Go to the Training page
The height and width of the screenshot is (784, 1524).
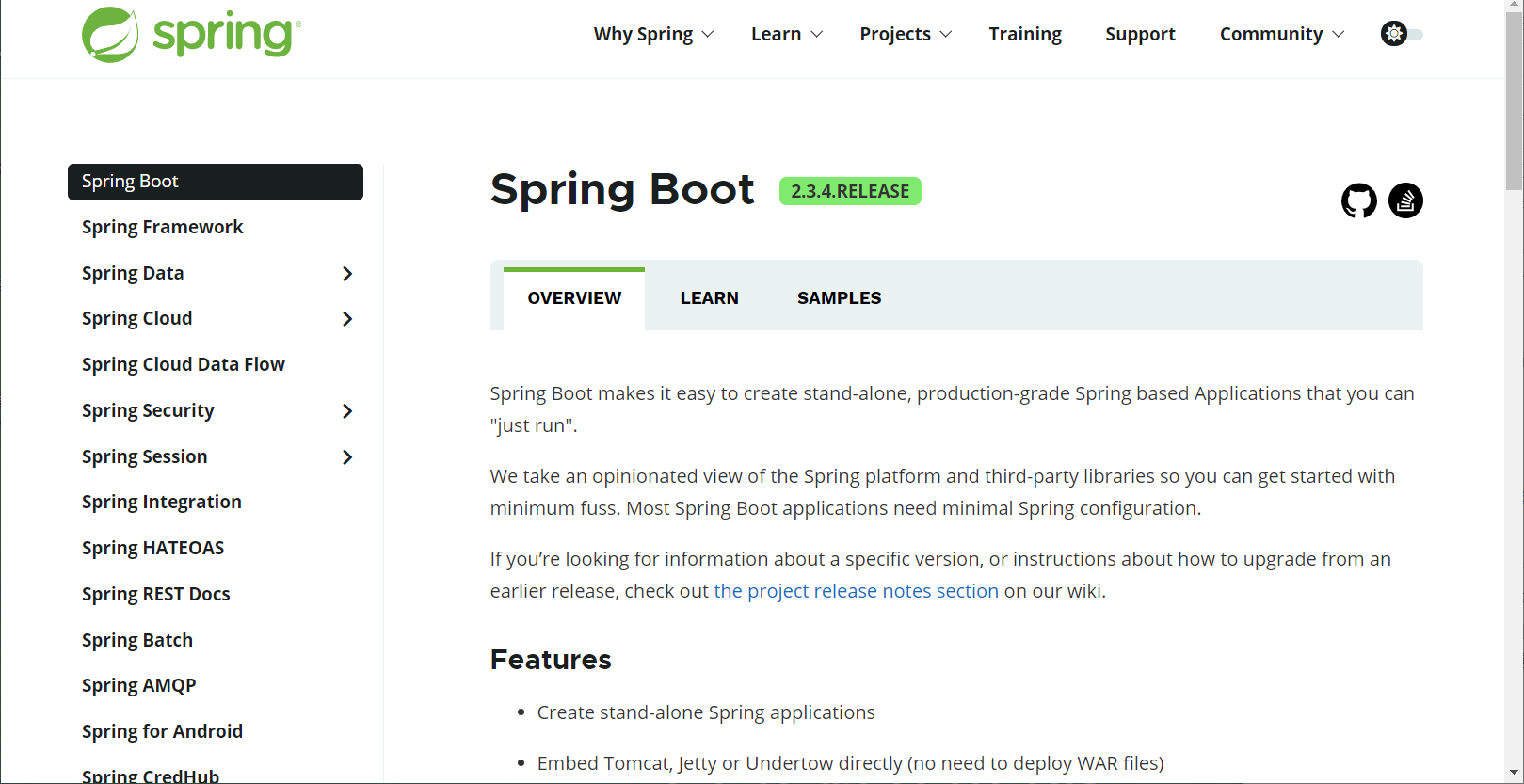(1025, 34)
